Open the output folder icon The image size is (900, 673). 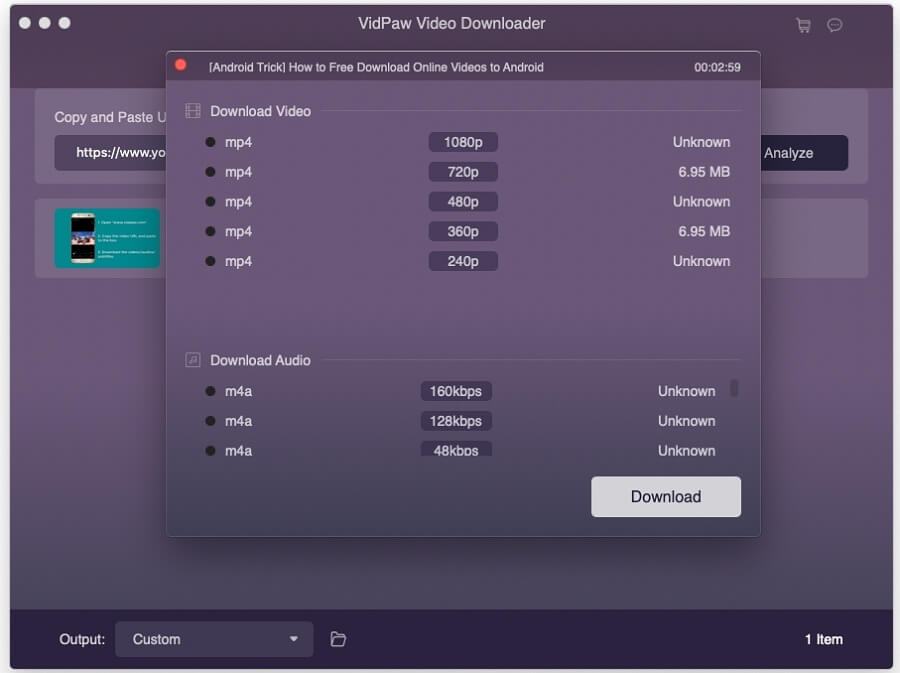(338, 639)
